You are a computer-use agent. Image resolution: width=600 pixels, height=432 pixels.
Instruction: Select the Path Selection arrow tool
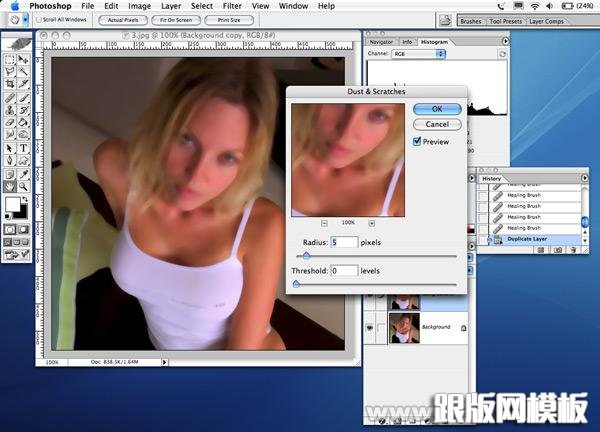pyautogui.click(x=10, y=148)
